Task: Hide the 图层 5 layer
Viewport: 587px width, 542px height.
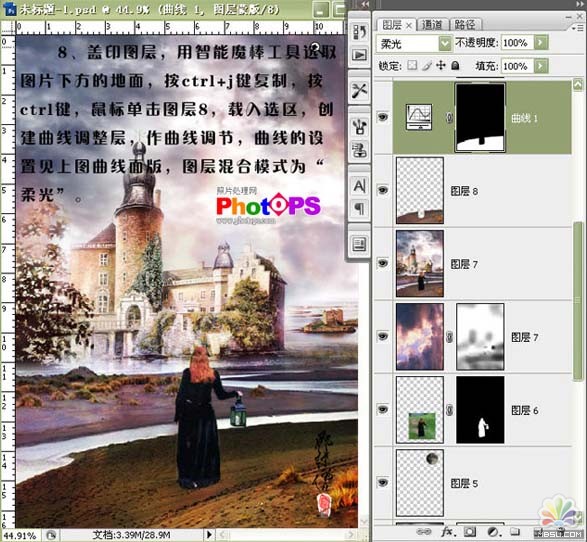Action: point(383,482)
